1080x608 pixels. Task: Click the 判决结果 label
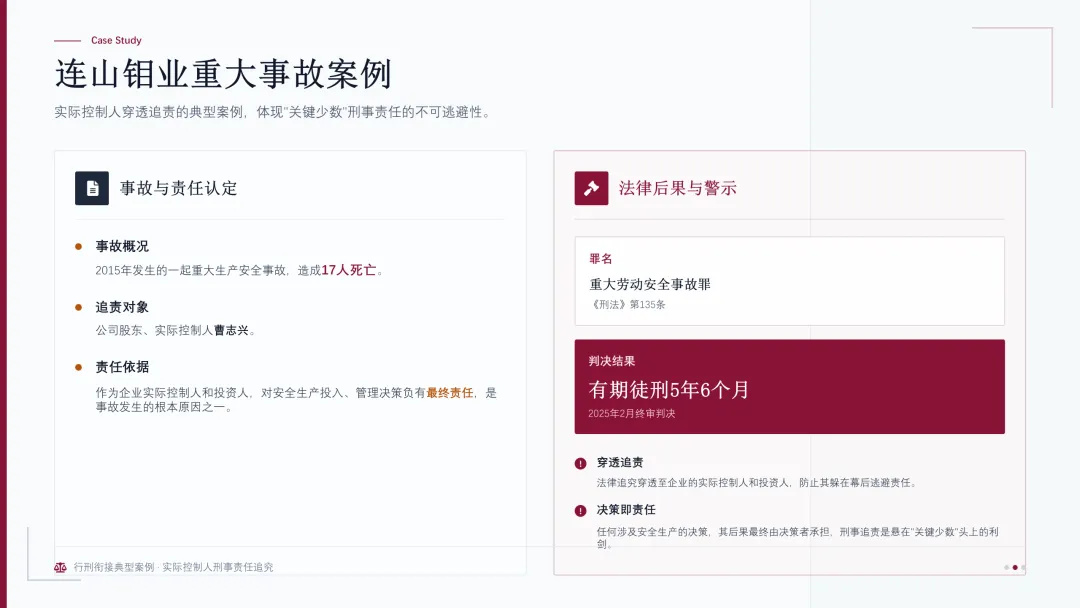click(612, 361)
